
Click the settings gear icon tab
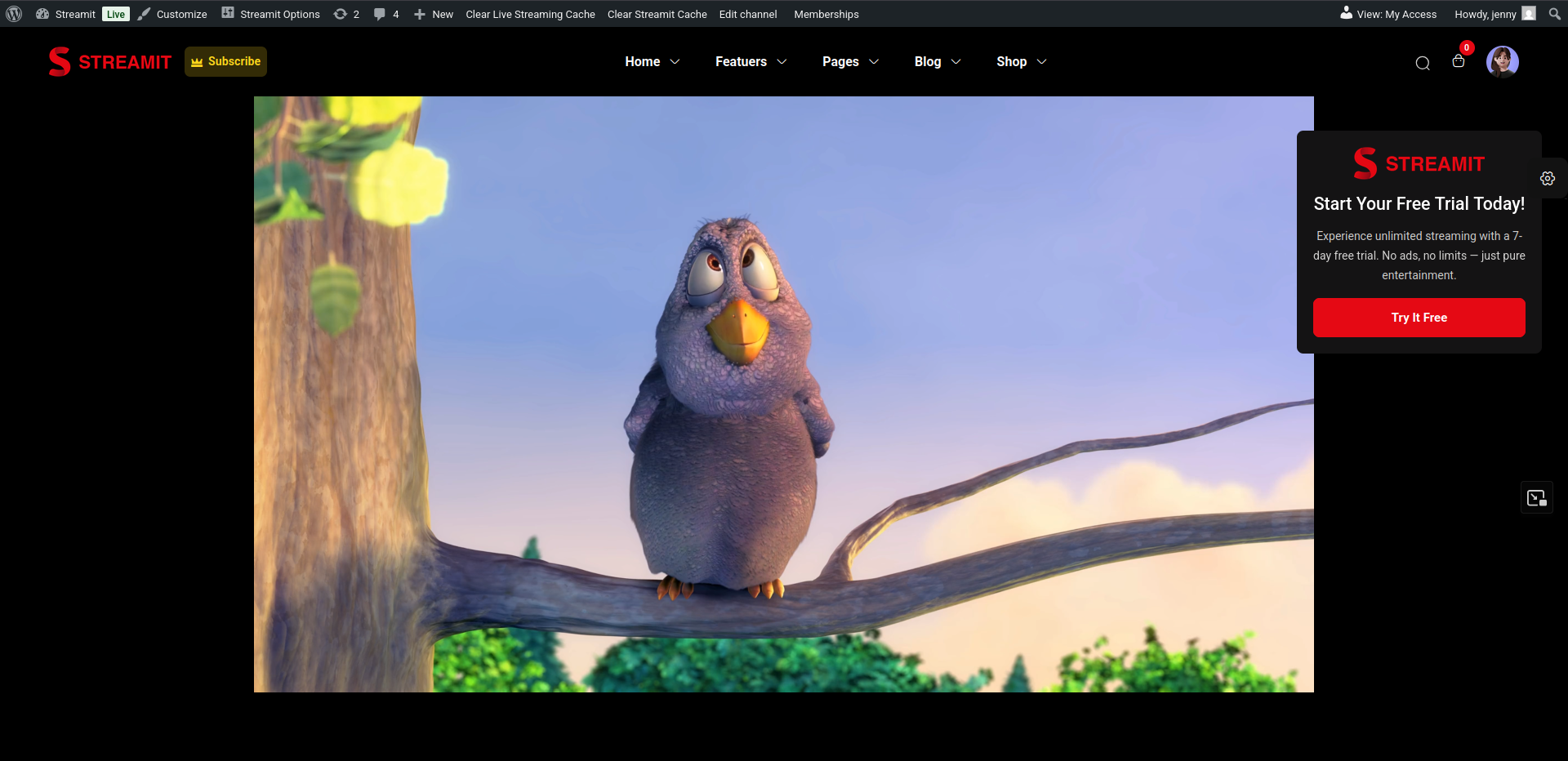(1548, 178)
